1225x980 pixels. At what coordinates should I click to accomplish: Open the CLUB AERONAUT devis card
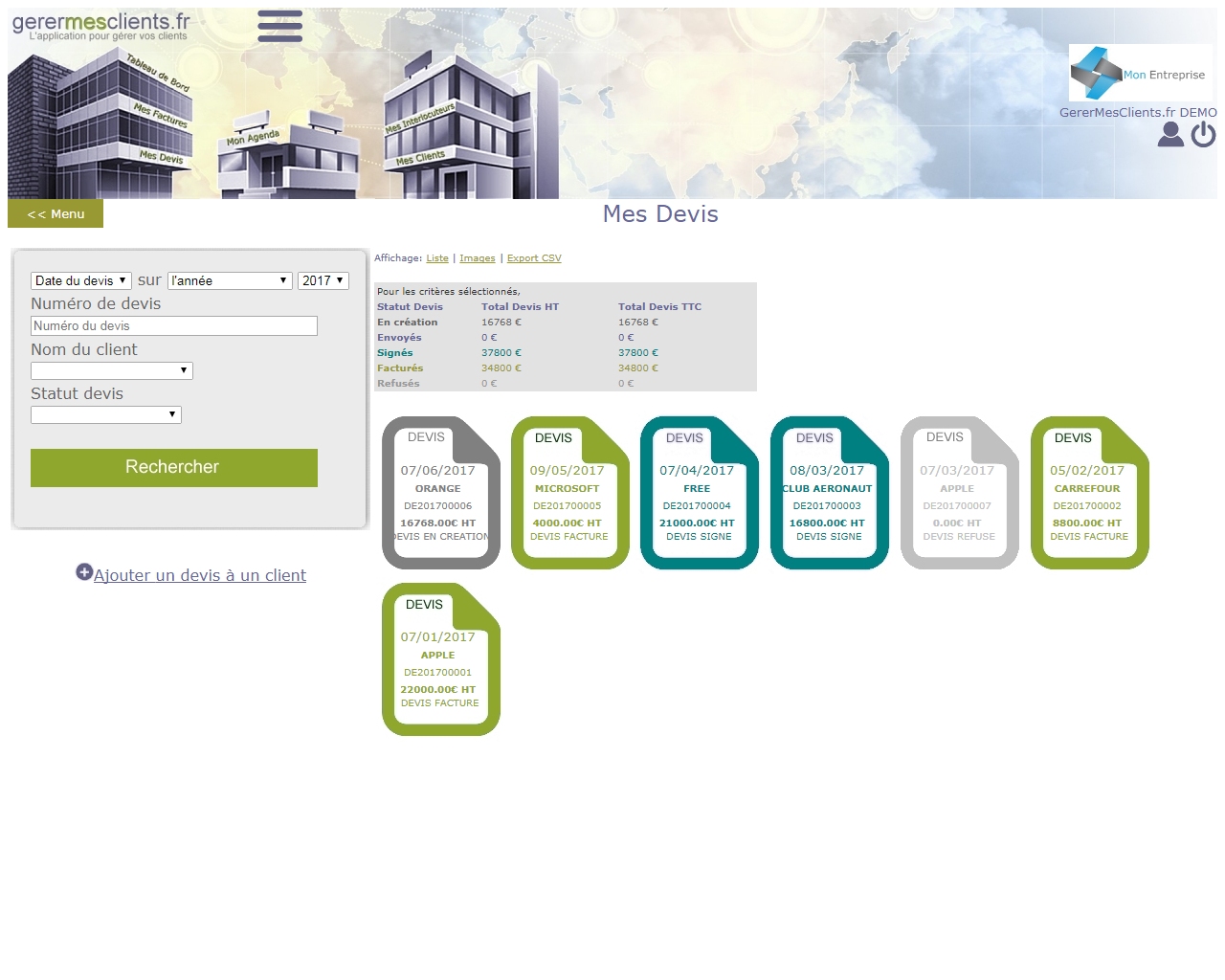[830, 493]
